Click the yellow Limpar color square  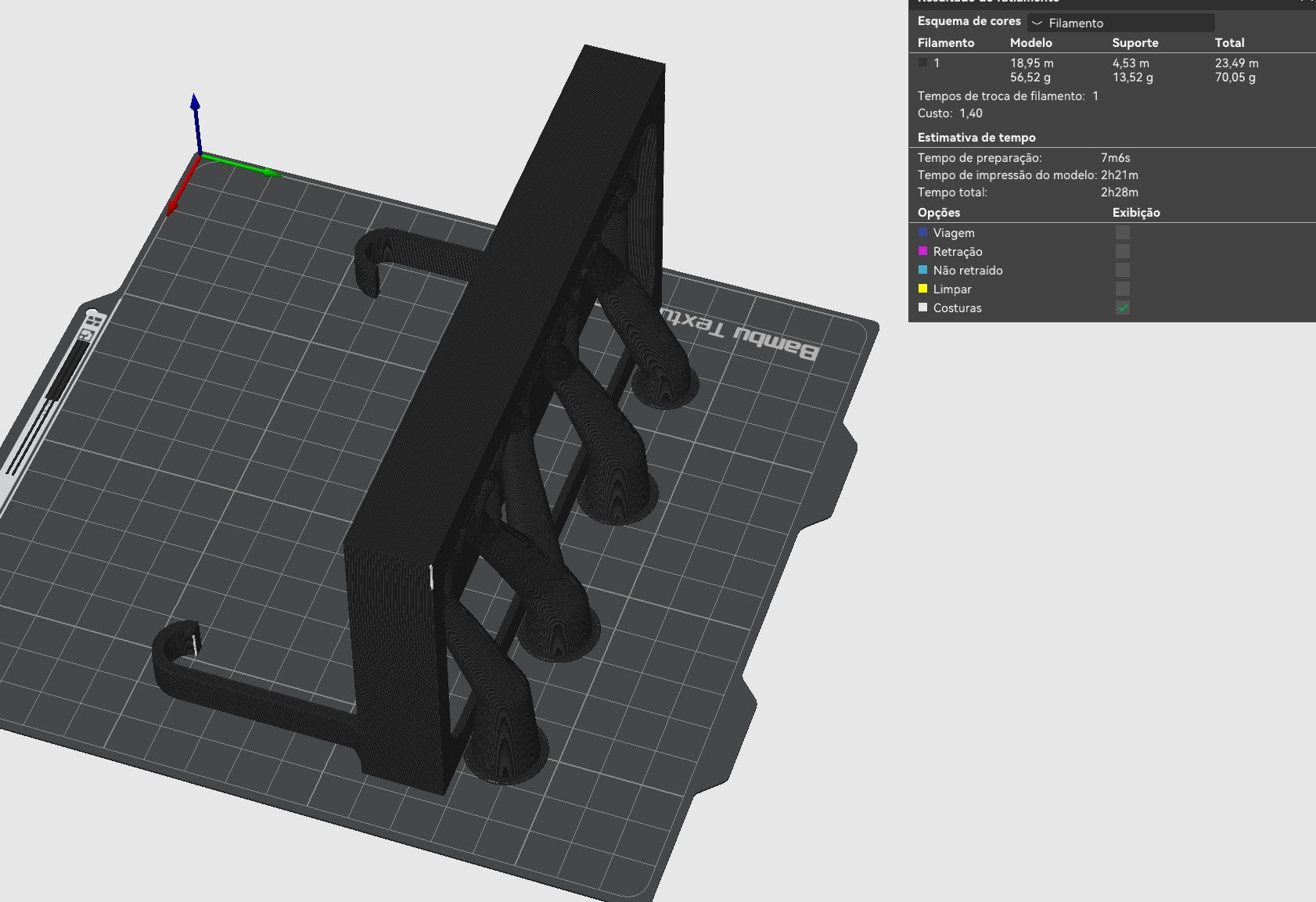(x=922, y=289)
